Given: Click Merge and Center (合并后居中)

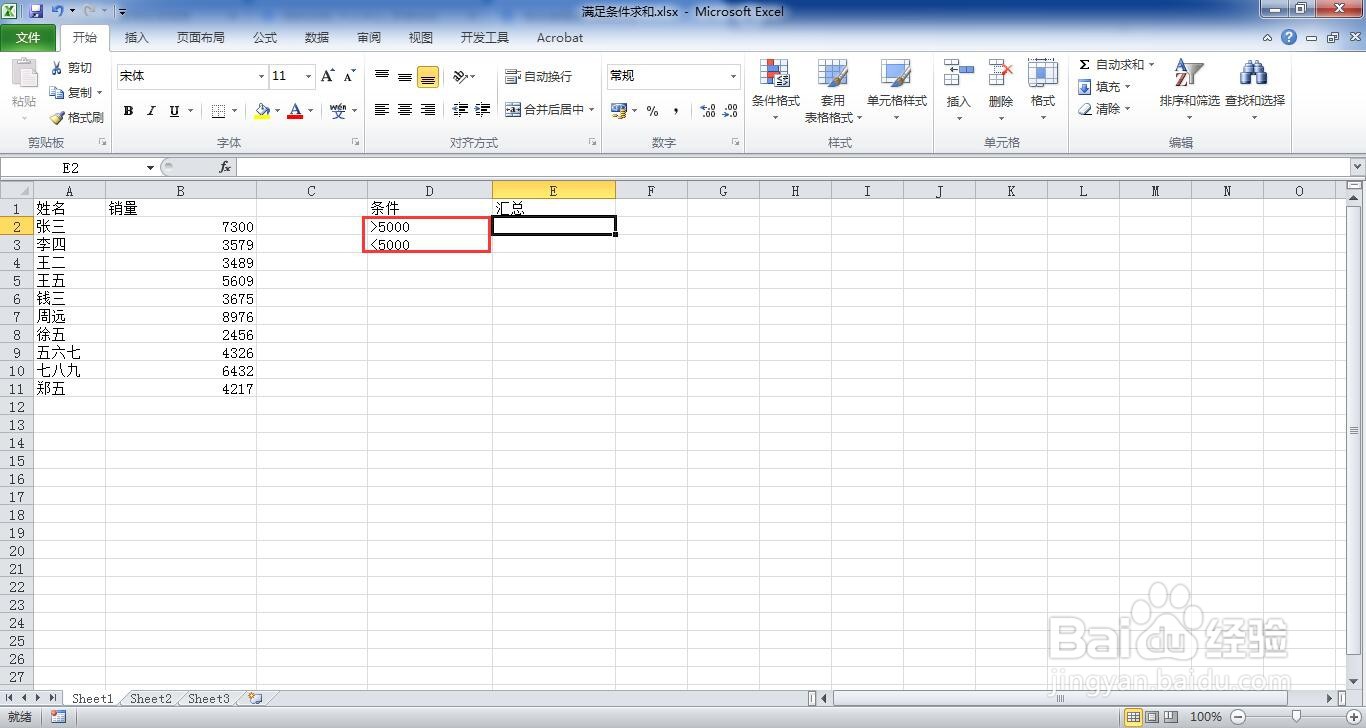Looking at the screenshot, I should [x=544, y=110].
